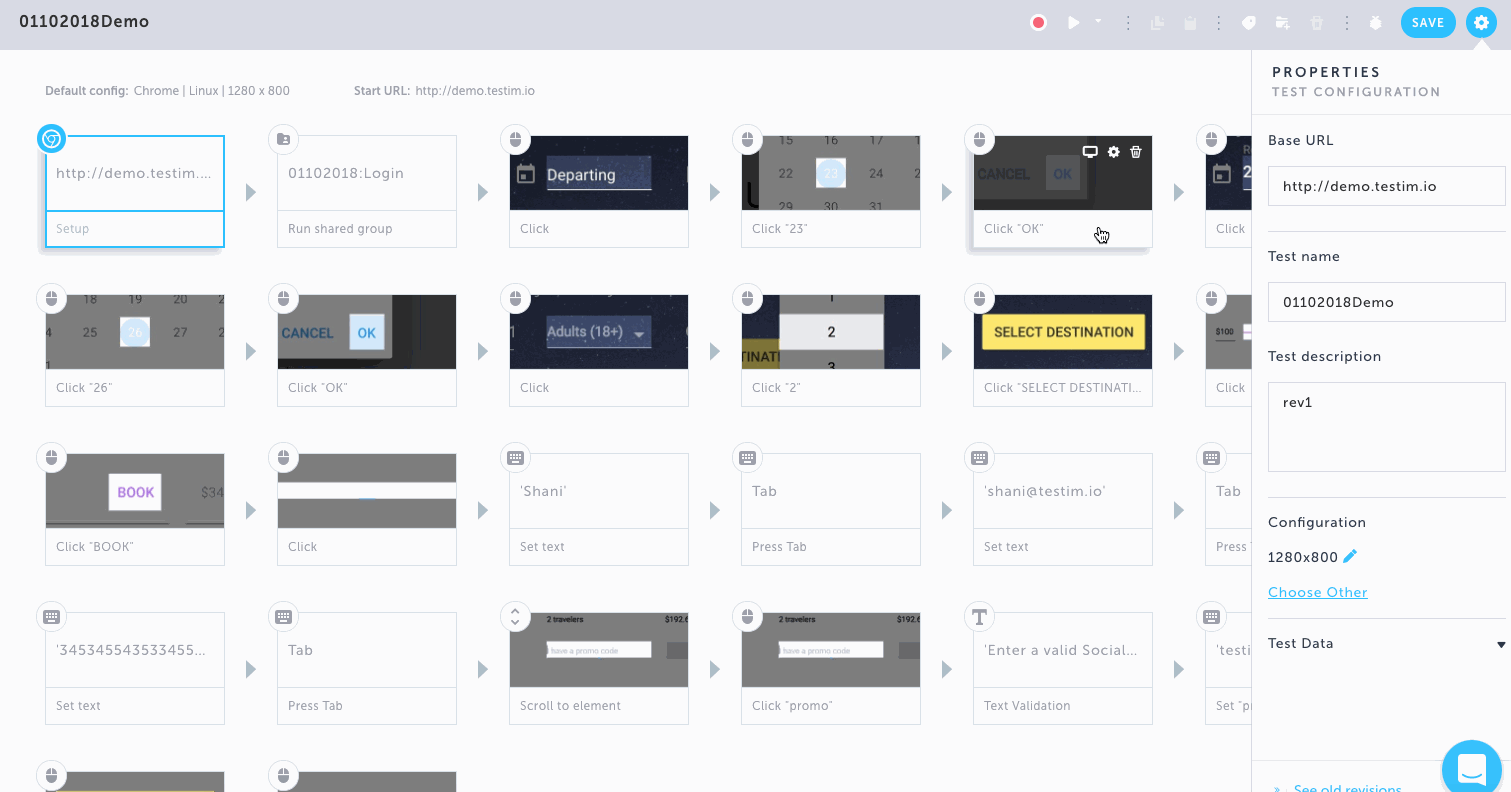This screenshot has width=1511, height=792.
Task: Start recording with the red record button
Action: [x=1038, y=22]
